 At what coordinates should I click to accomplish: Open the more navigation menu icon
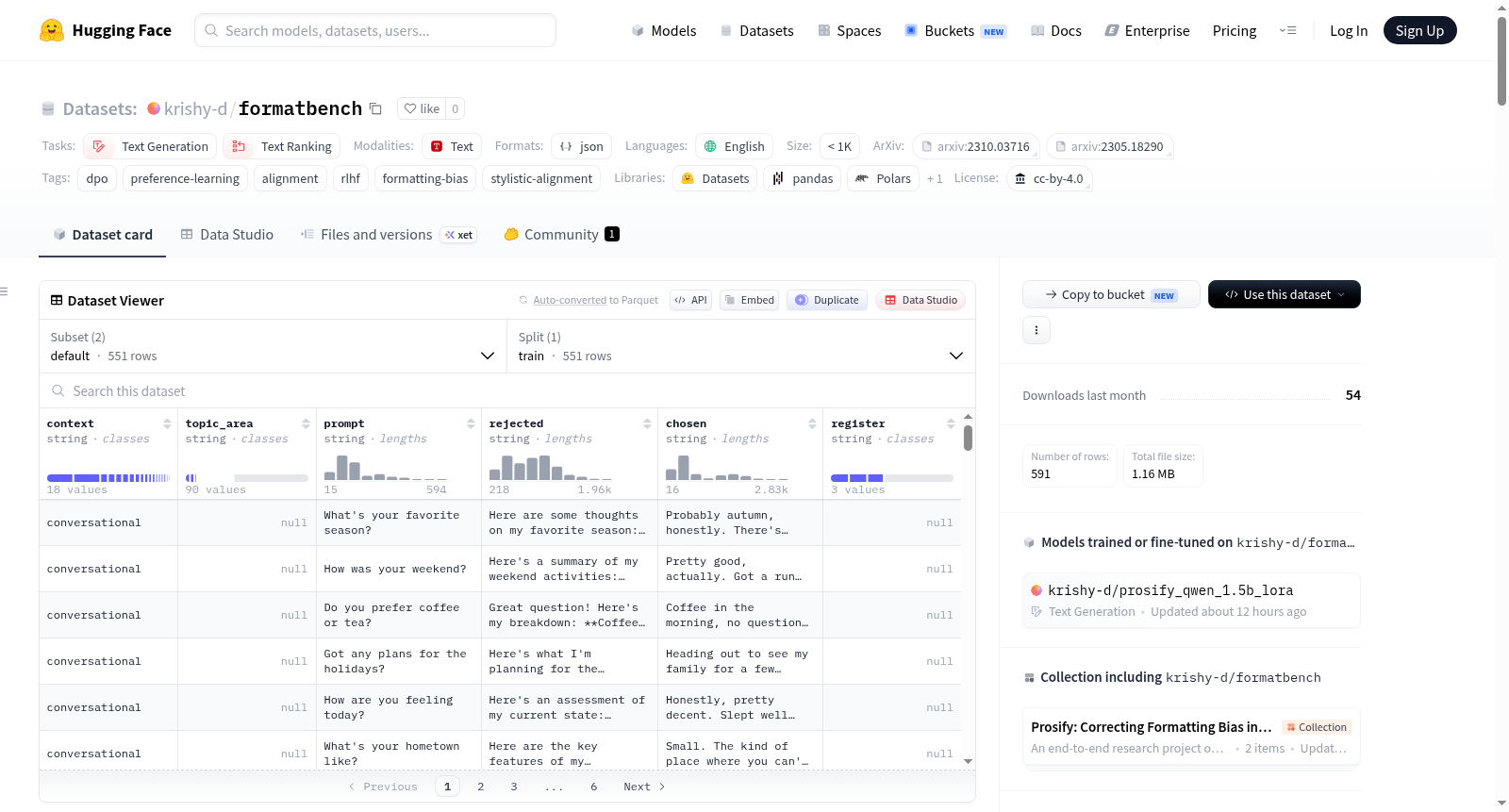click(1287, 30)
